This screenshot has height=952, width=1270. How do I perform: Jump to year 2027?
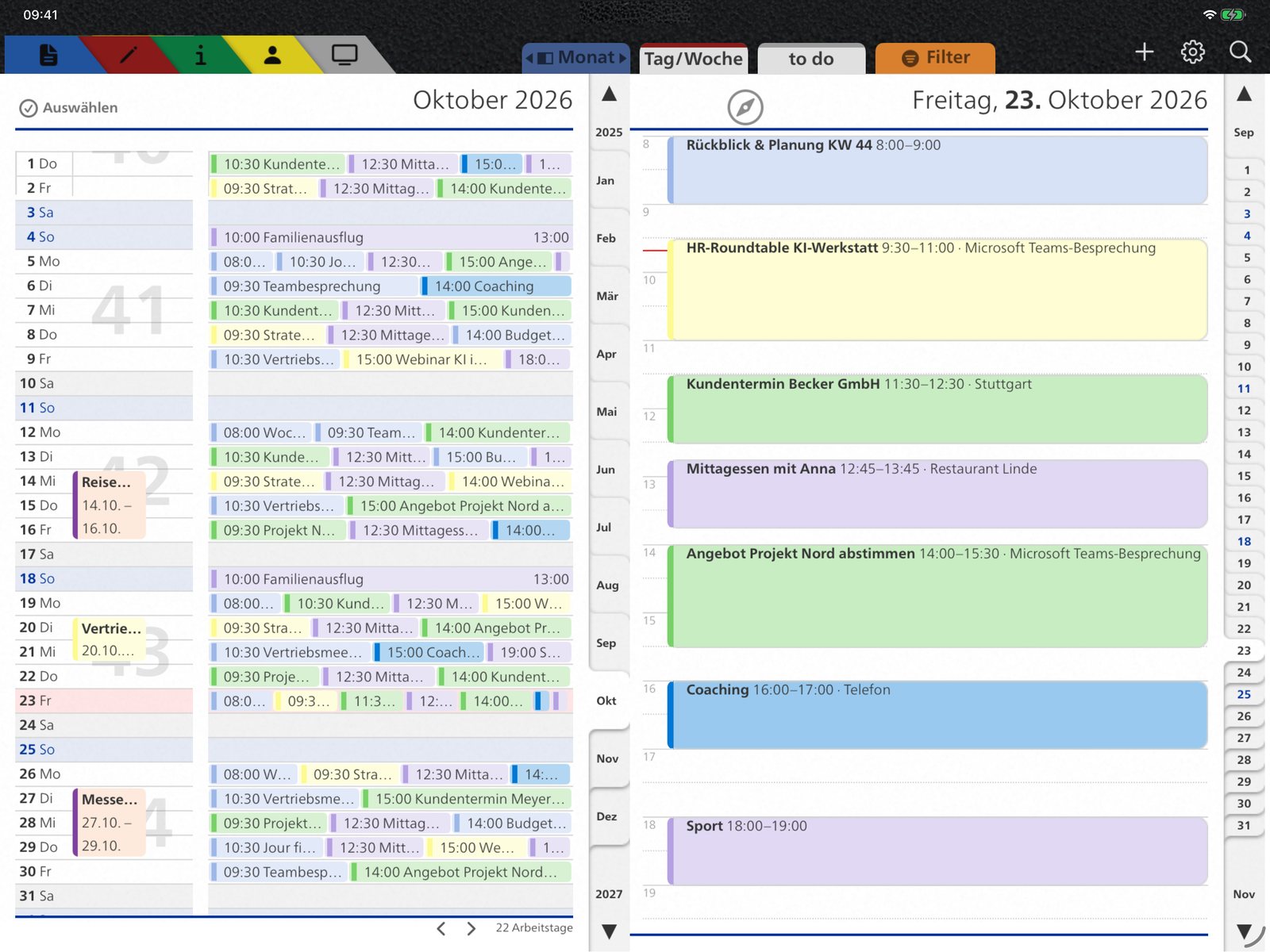[x=609, y=894]
